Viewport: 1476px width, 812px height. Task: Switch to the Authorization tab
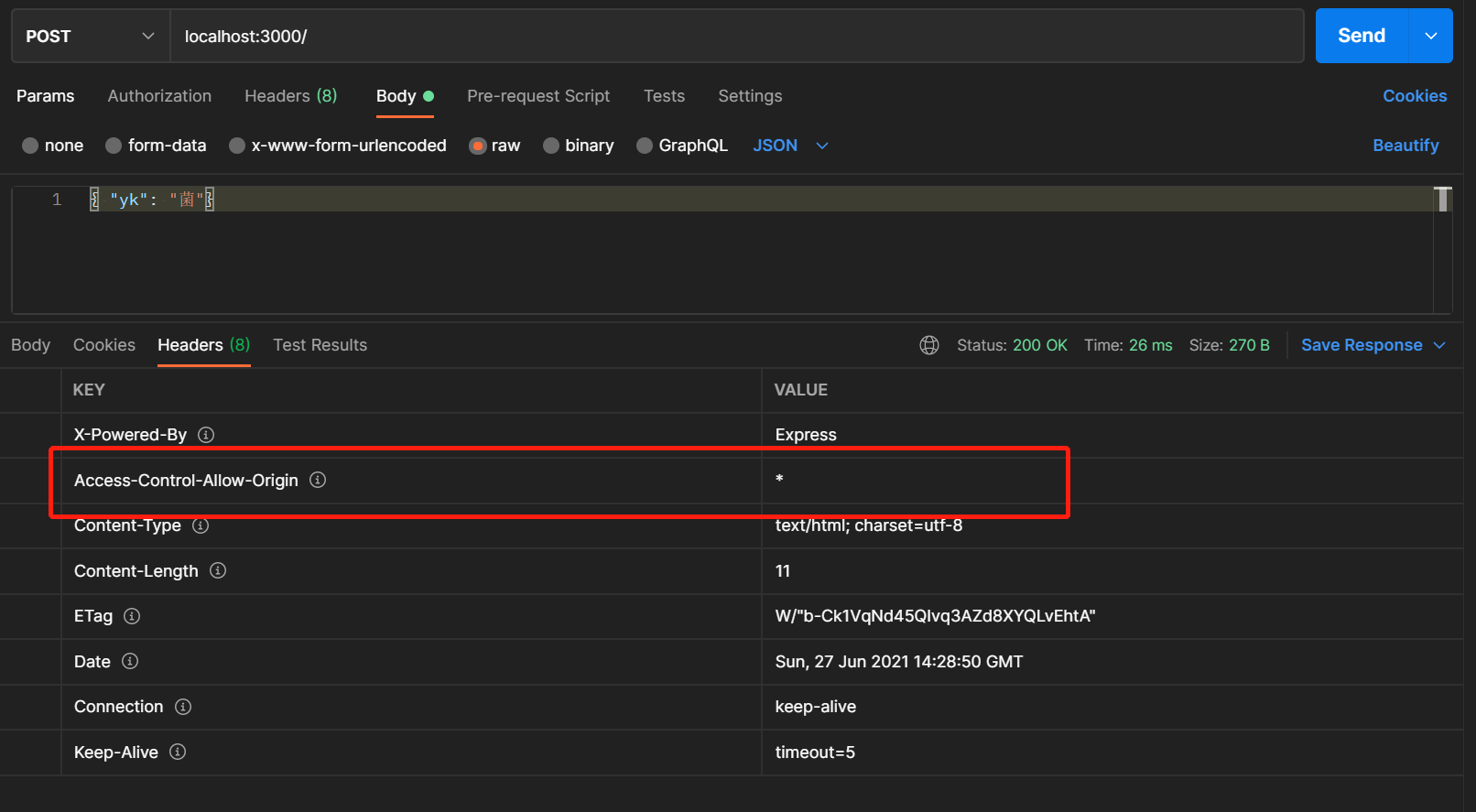click(159, 96)
